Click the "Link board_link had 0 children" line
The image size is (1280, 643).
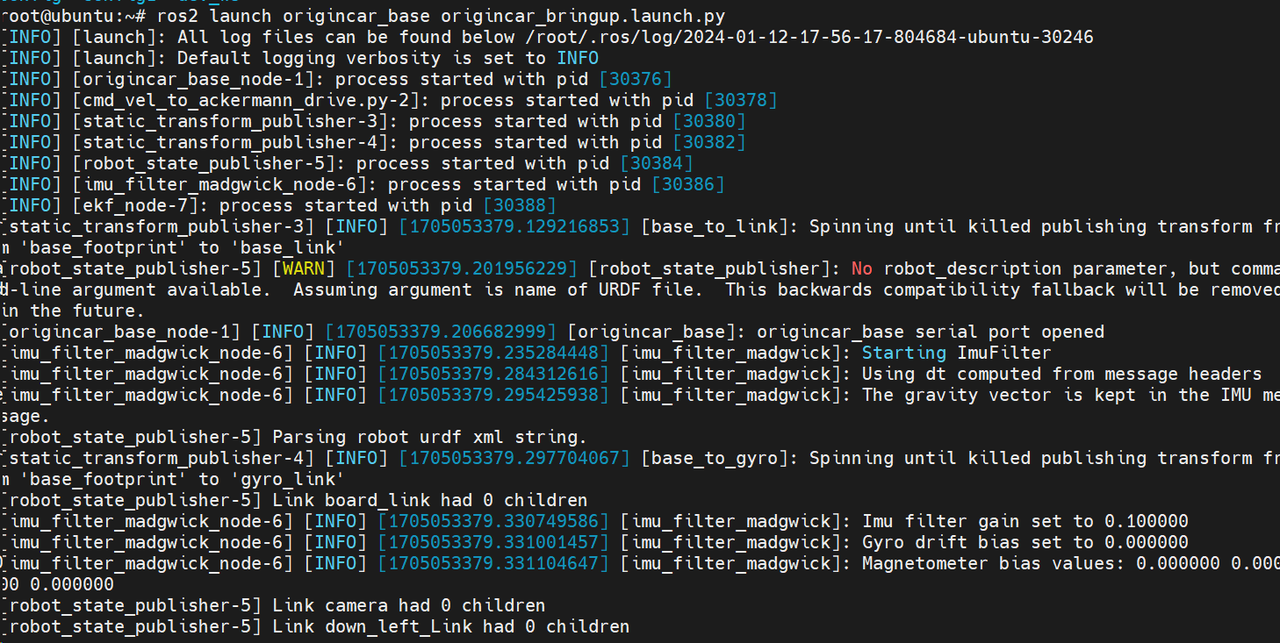point(429,500)
